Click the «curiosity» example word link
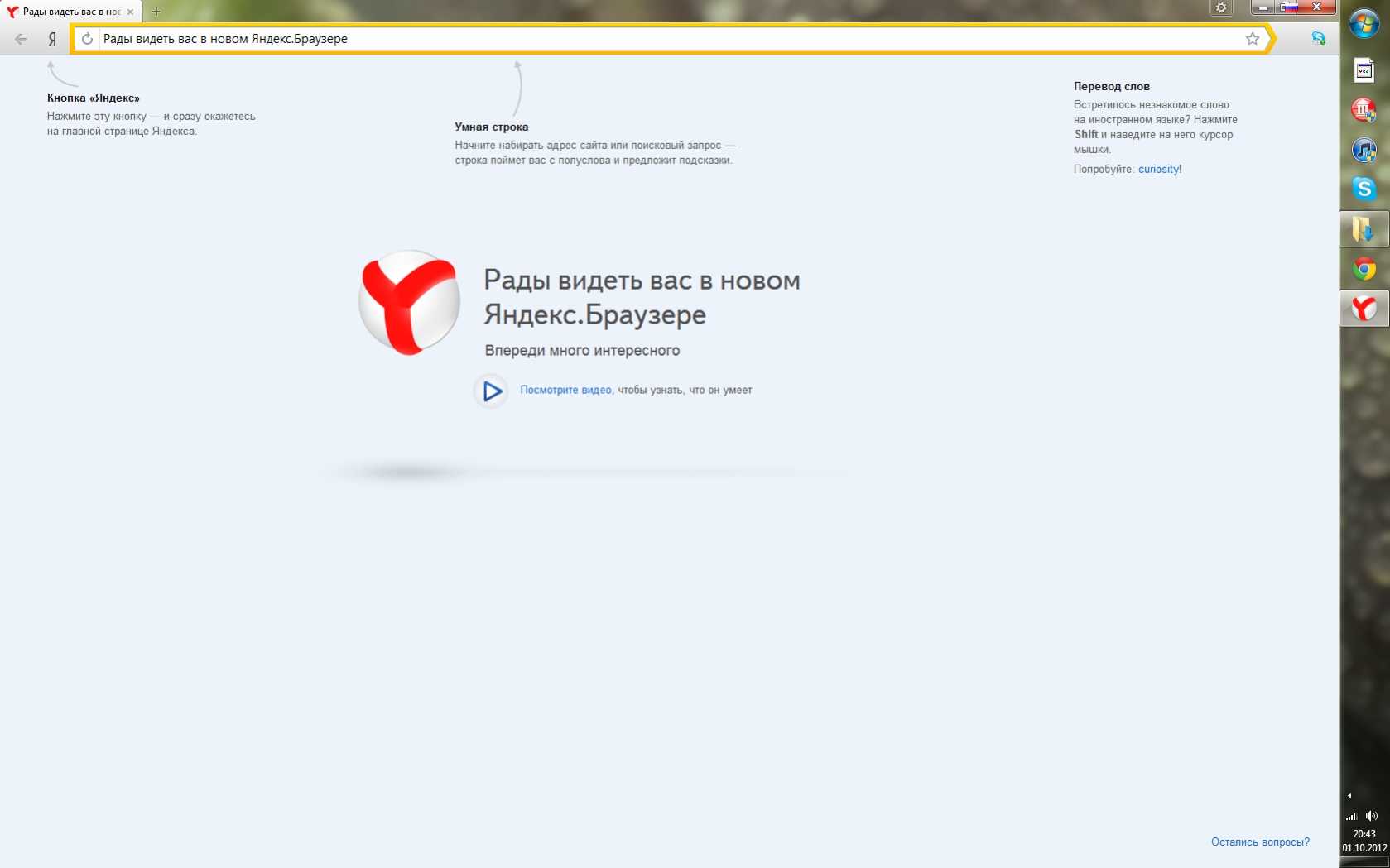The width and height of the screenshot is (1390, 868). [1158, 169]
